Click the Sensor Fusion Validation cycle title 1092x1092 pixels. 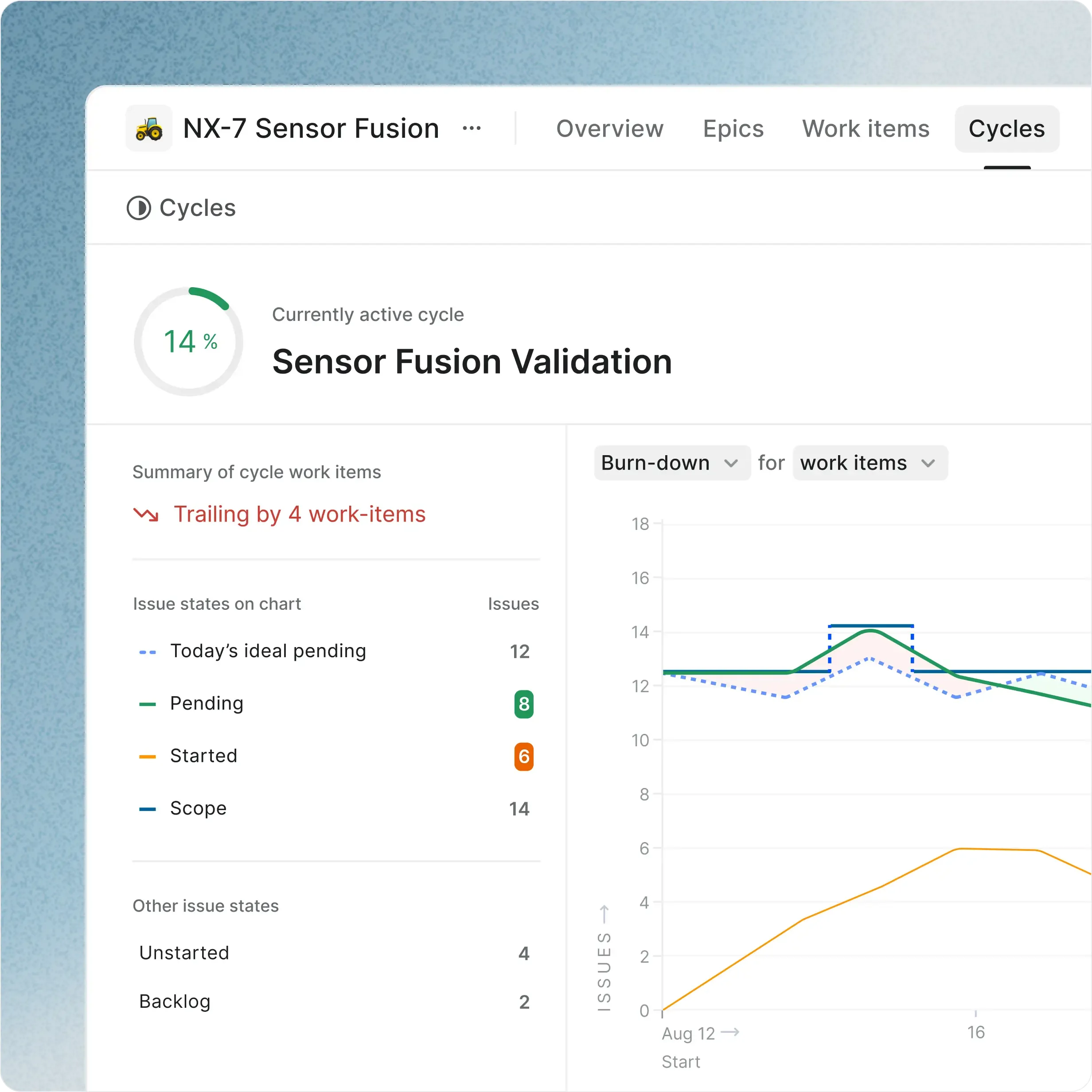coord(472,362)
